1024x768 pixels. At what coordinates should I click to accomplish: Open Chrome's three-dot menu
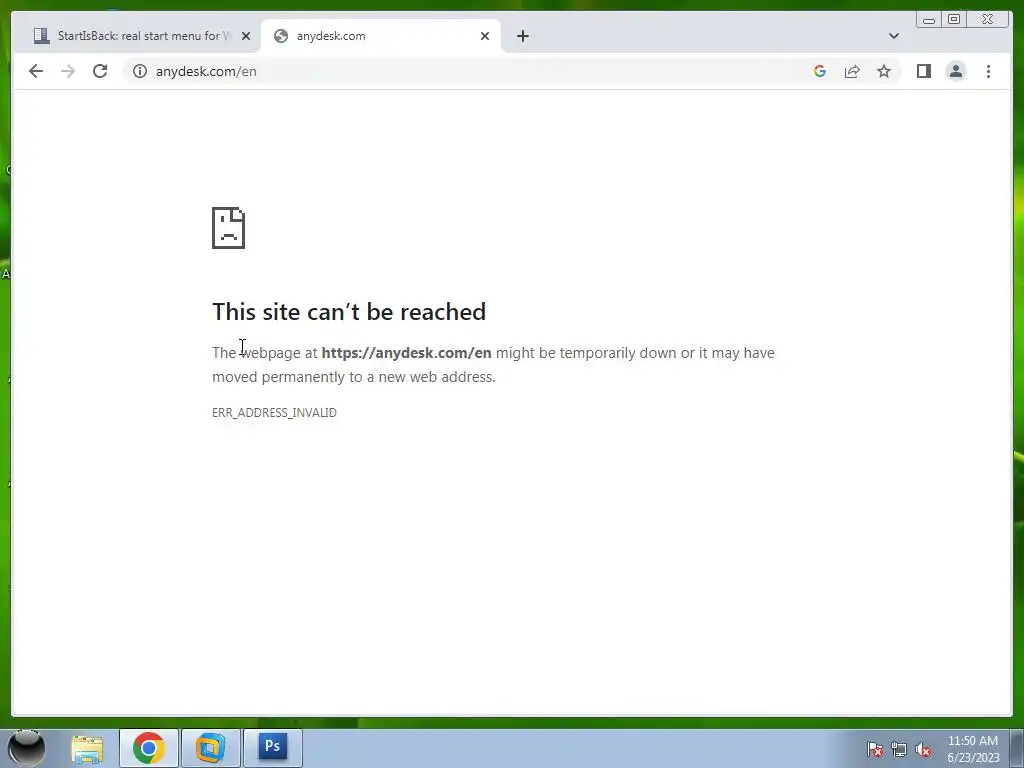point(988,71)
